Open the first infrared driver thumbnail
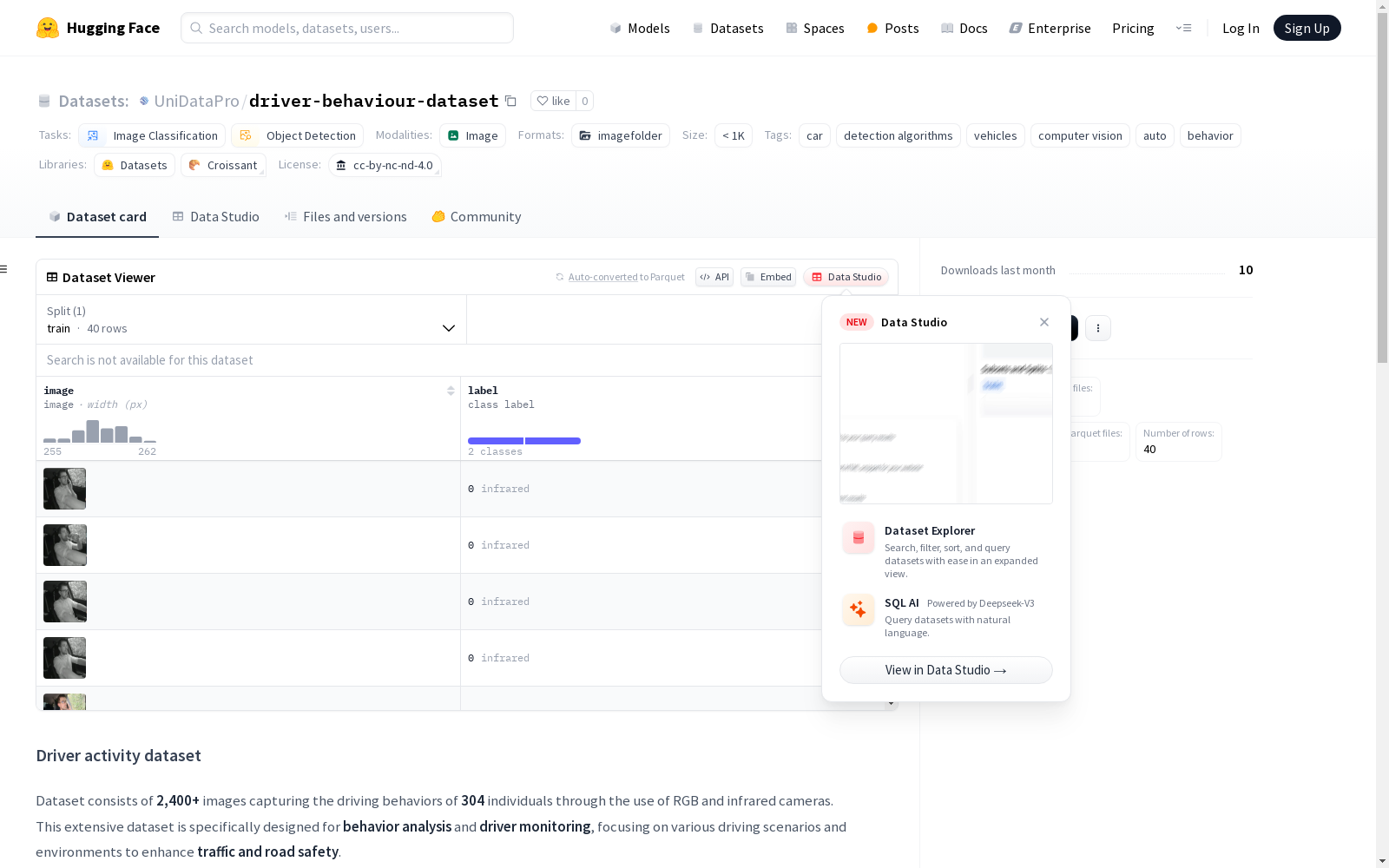The width and height of the screenshot is (1389, 868). click(65, 489)
